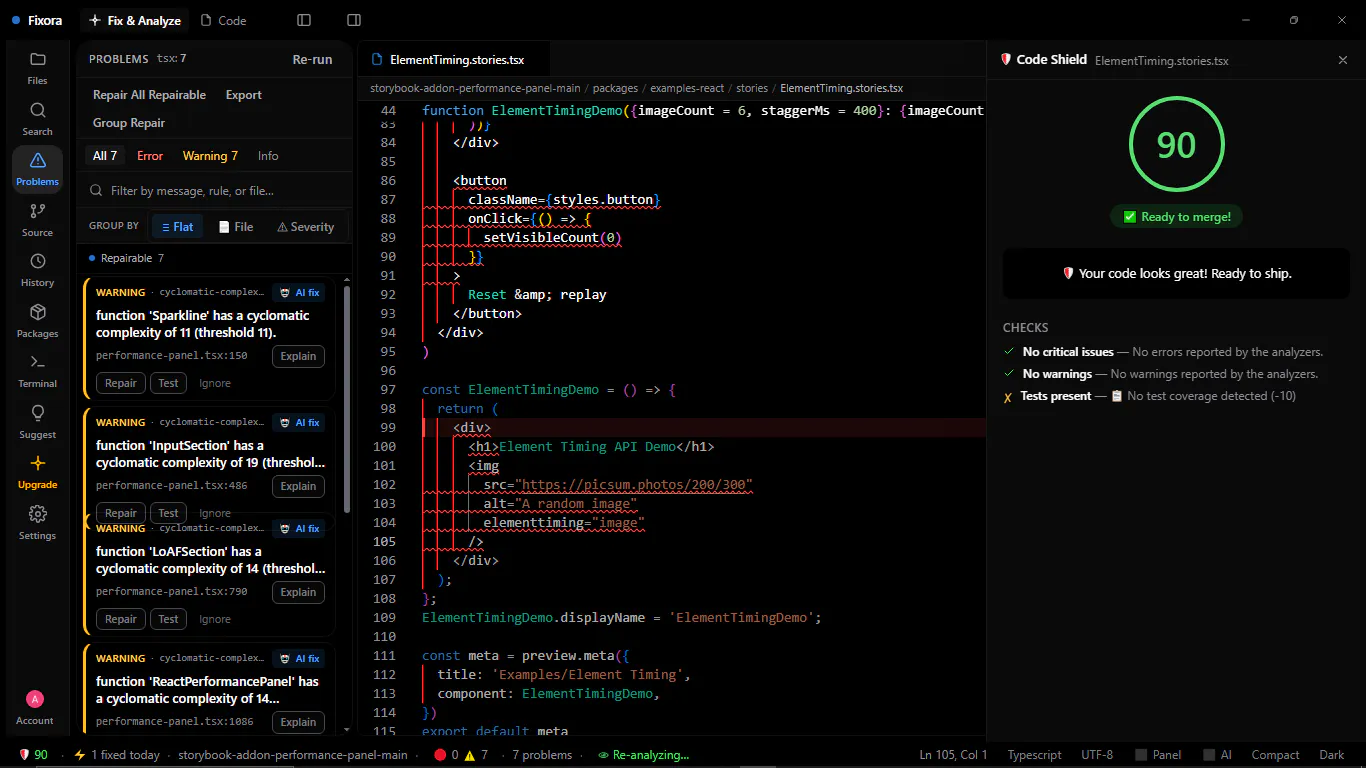Switch to the Fix & Analyze tab

[x=134, y=20]
